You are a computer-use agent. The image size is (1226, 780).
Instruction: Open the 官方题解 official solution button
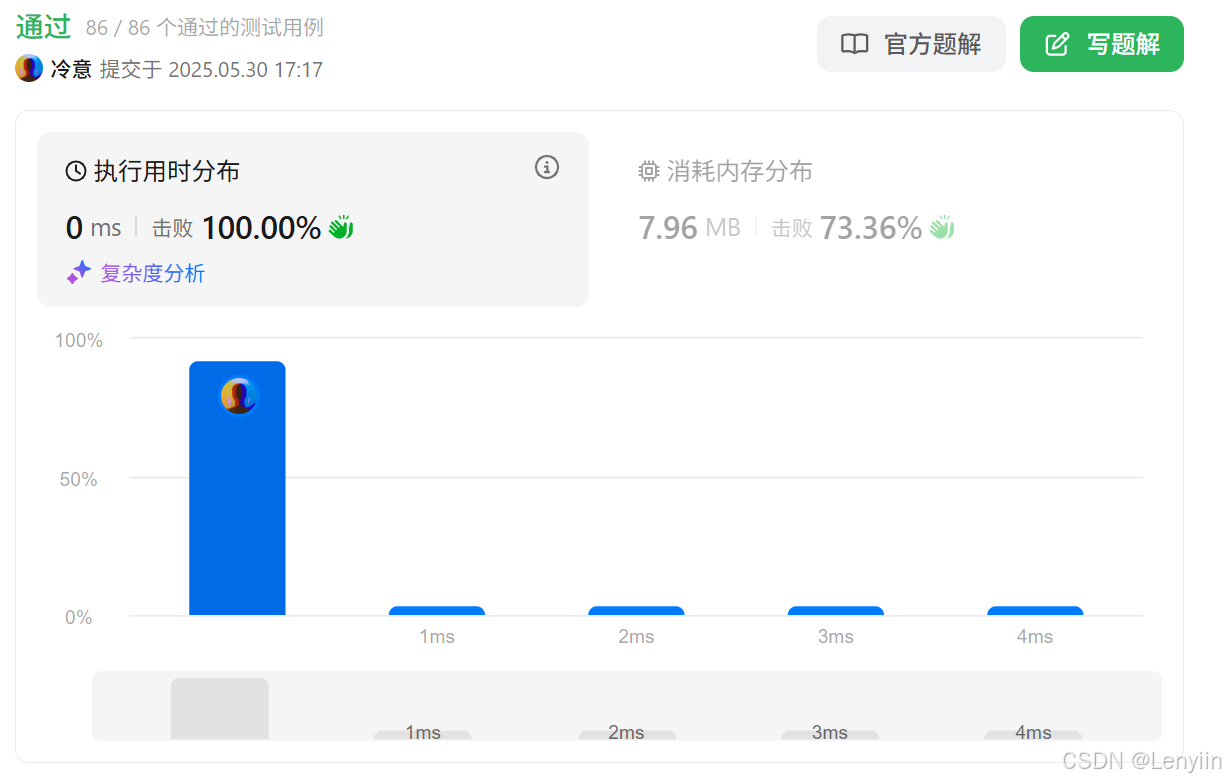[x=911, y=44]
